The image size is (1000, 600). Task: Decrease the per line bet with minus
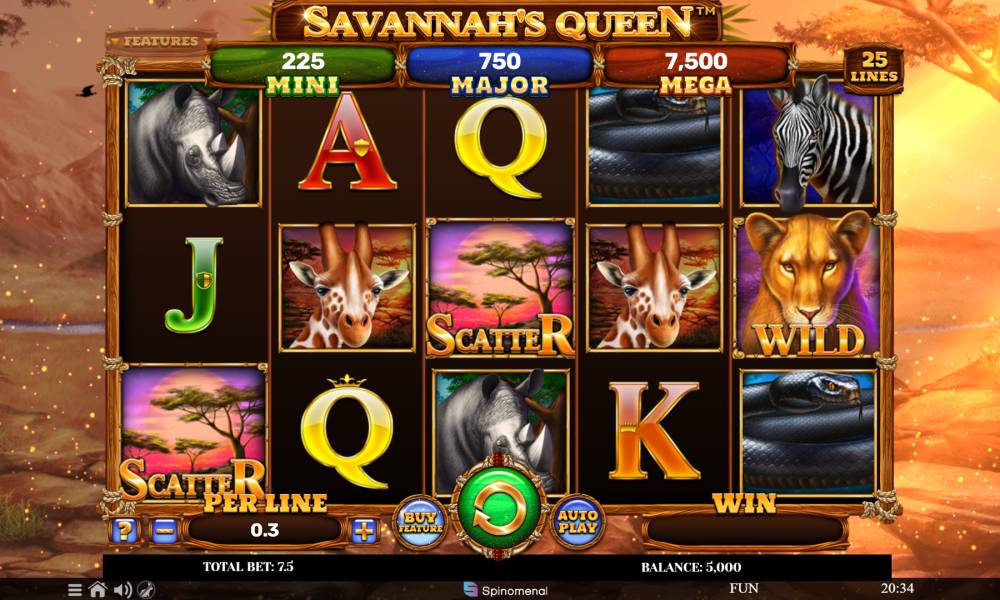tap(165, 530)
